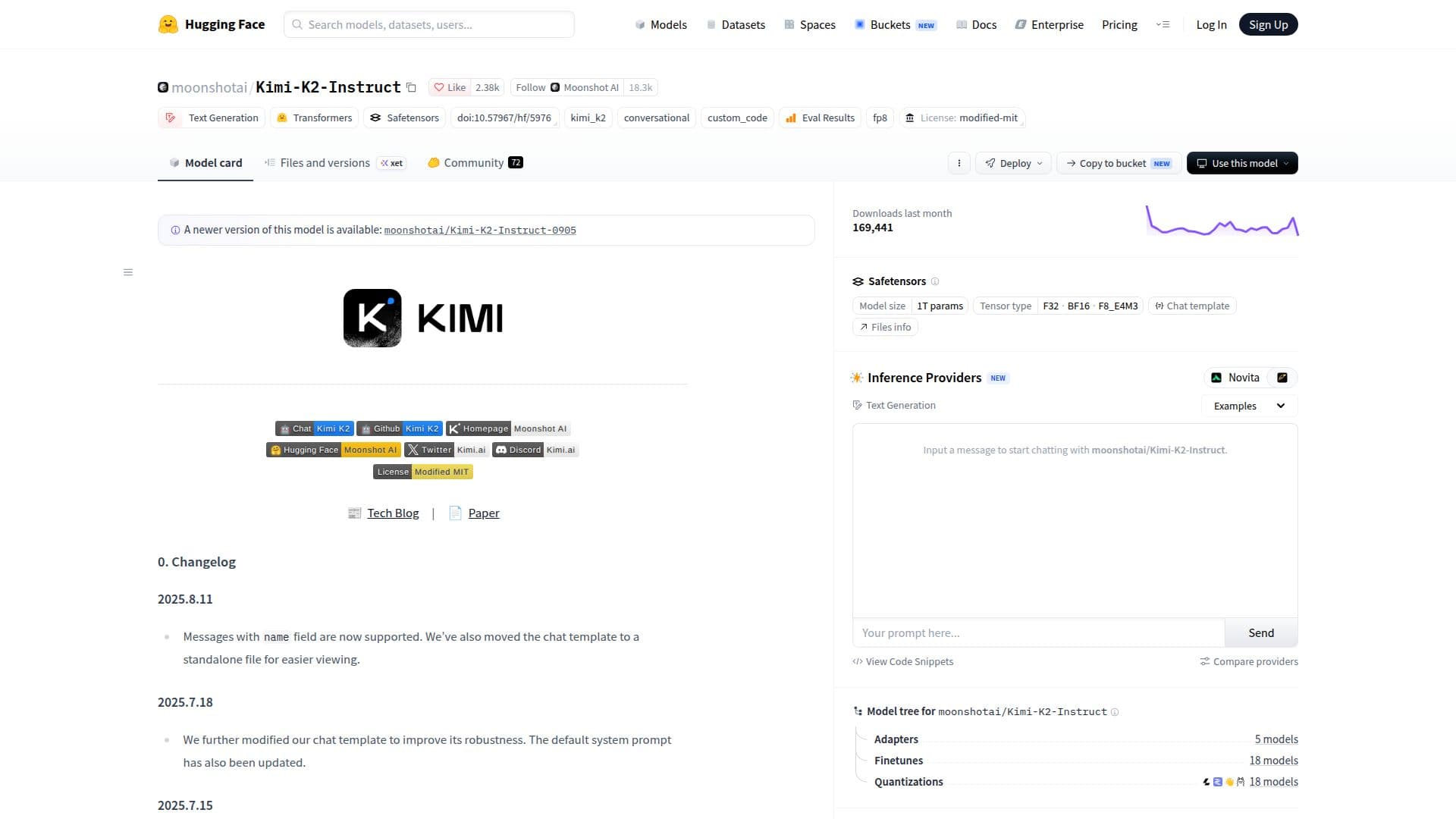Select the second inference provider icon
Screen dimensions: 1456x819
click(x=1282, y=378)
